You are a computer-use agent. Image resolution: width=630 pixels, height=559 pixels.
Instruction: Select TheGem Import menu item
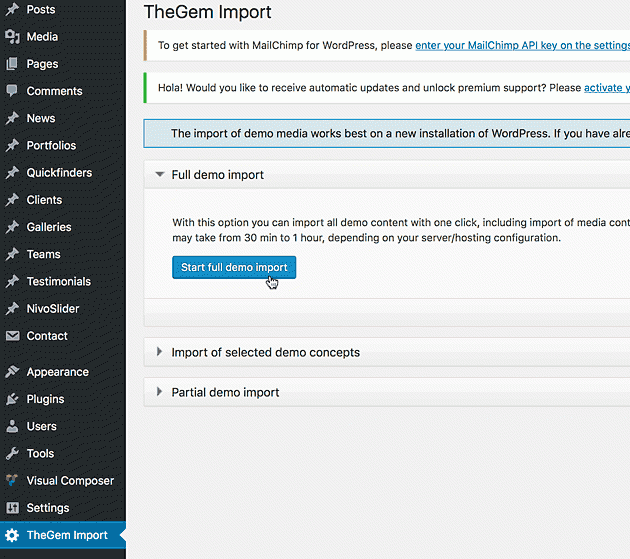click(63, 535)
